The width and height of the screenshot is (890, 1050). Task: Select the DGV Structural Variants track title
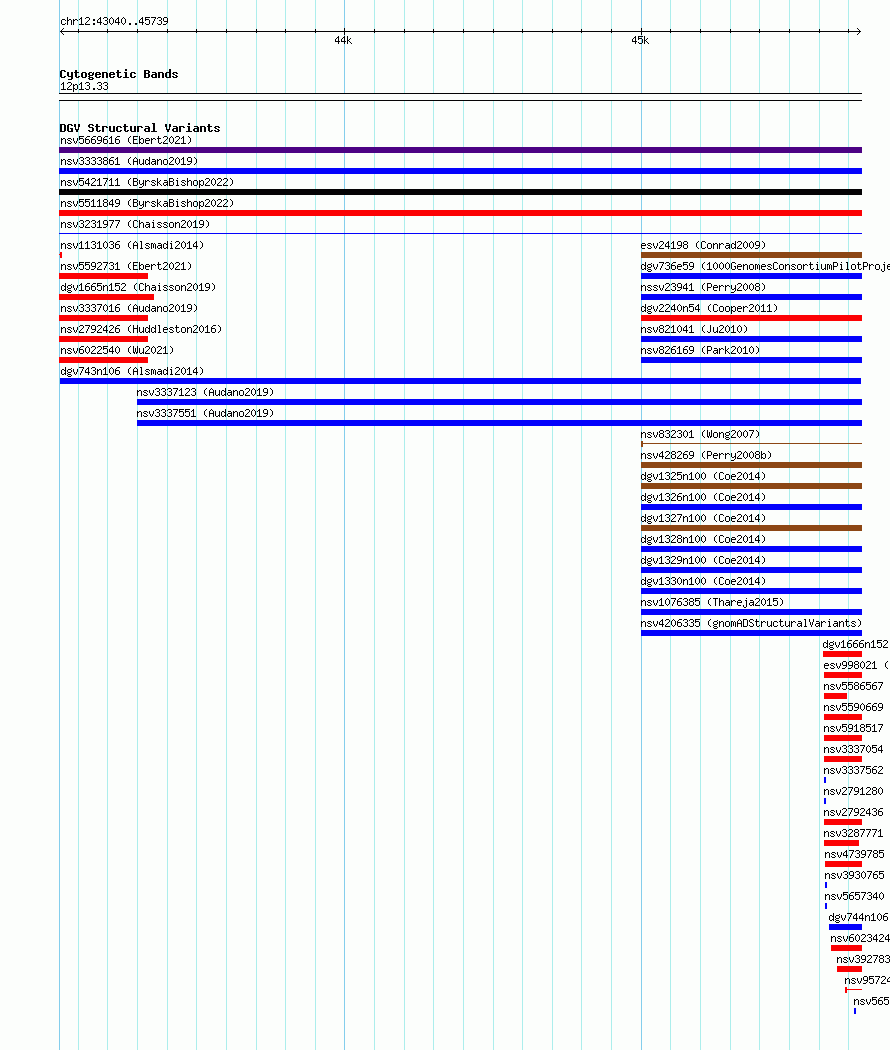[x=139, y=128]
